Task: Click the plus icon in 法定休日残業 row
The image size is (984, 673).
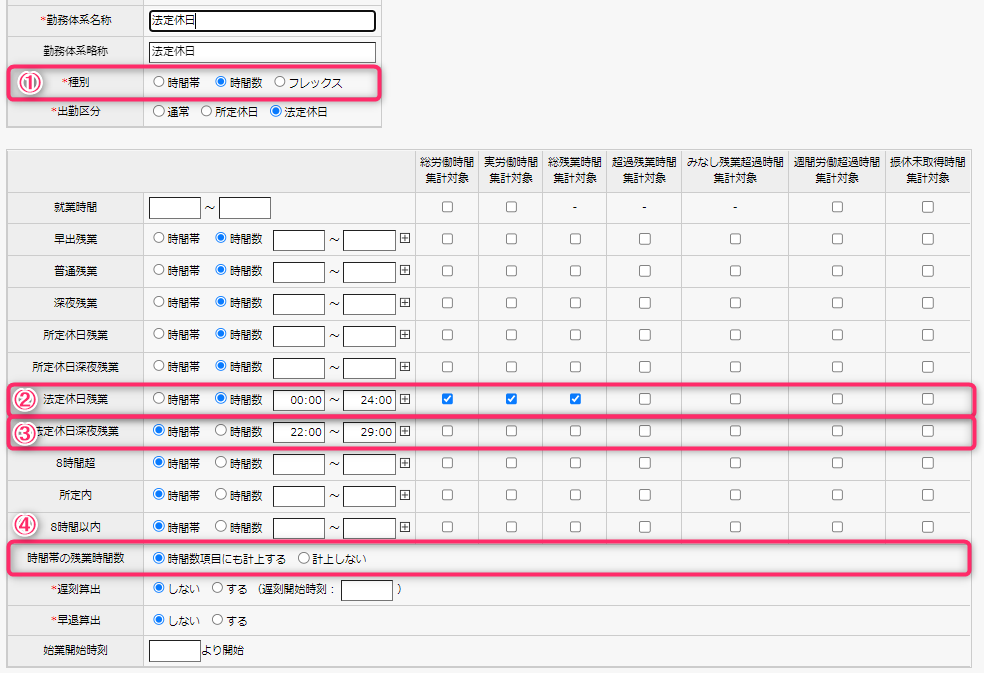Action: point(405,399)
